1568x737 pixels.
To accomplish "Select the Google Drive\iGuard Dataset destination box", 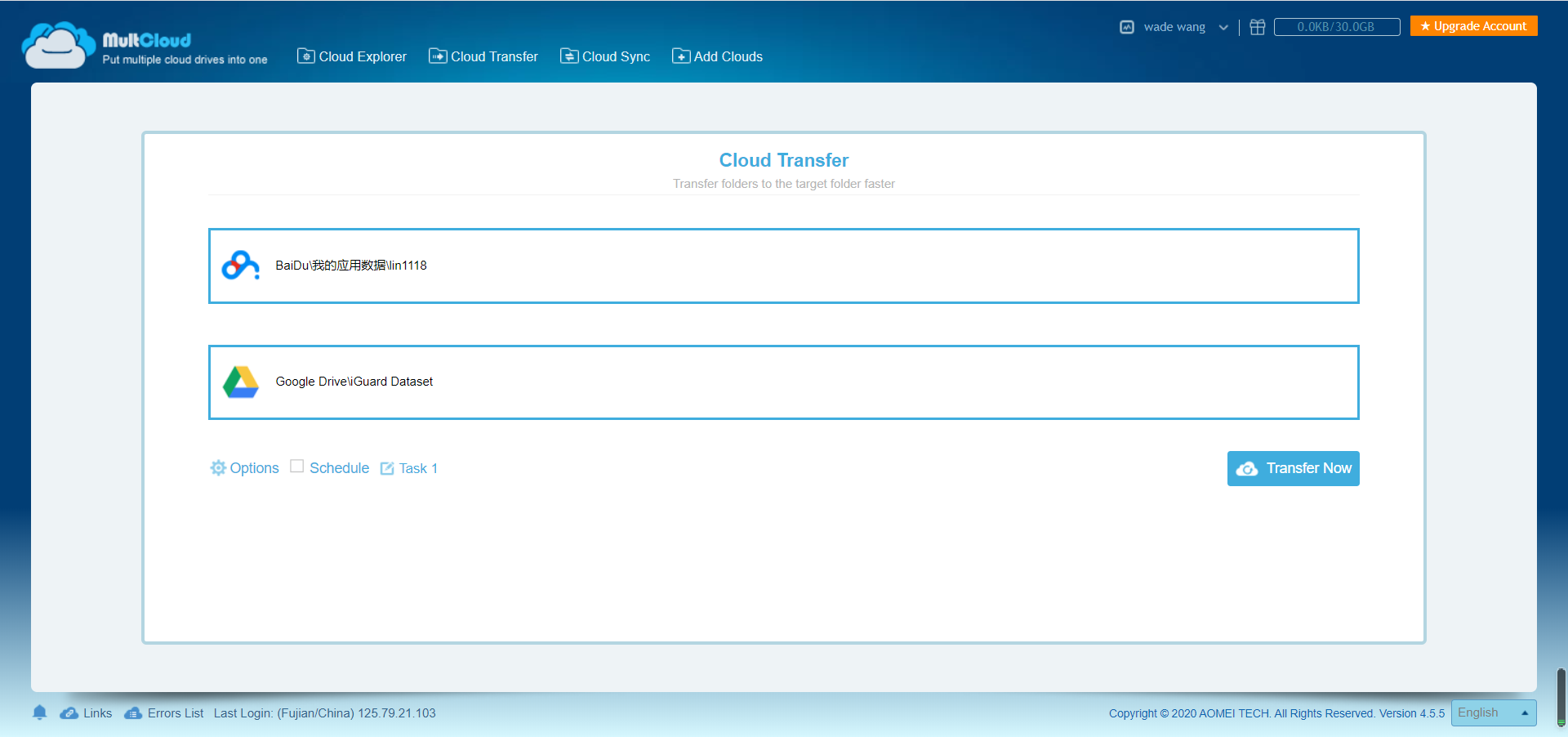I will tap(783, 382).
